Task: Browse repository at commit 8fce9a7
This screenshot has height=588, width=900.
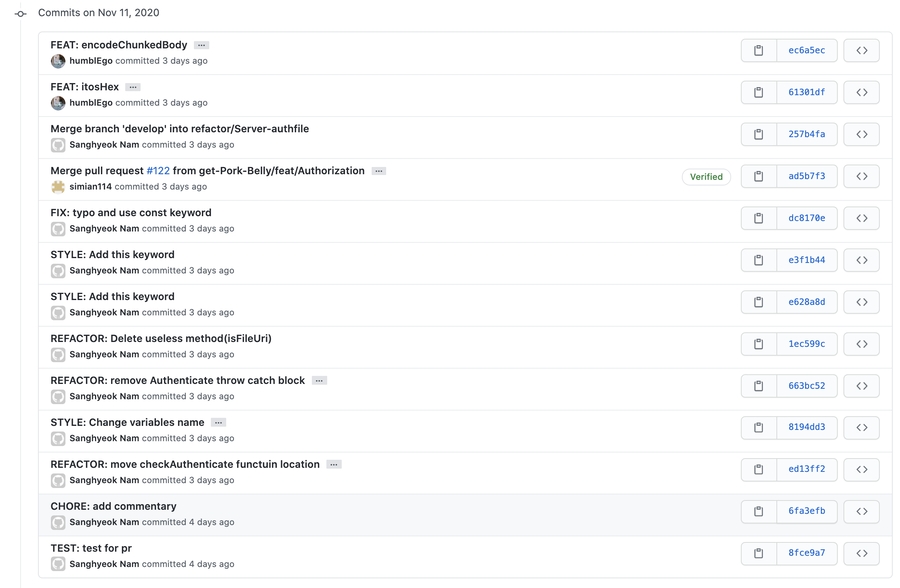Action: (861, 553)
